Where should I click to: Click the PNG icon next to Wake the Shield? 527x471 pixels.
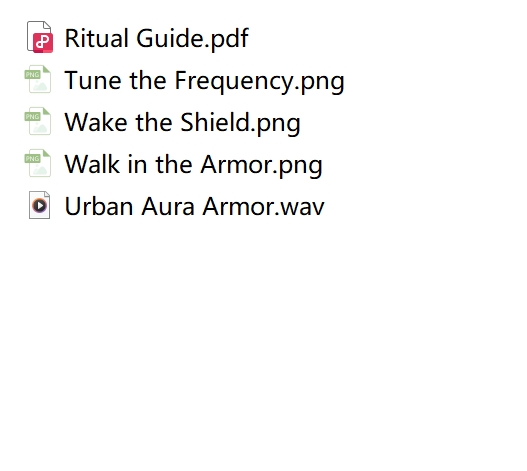(x=38, y=121)
